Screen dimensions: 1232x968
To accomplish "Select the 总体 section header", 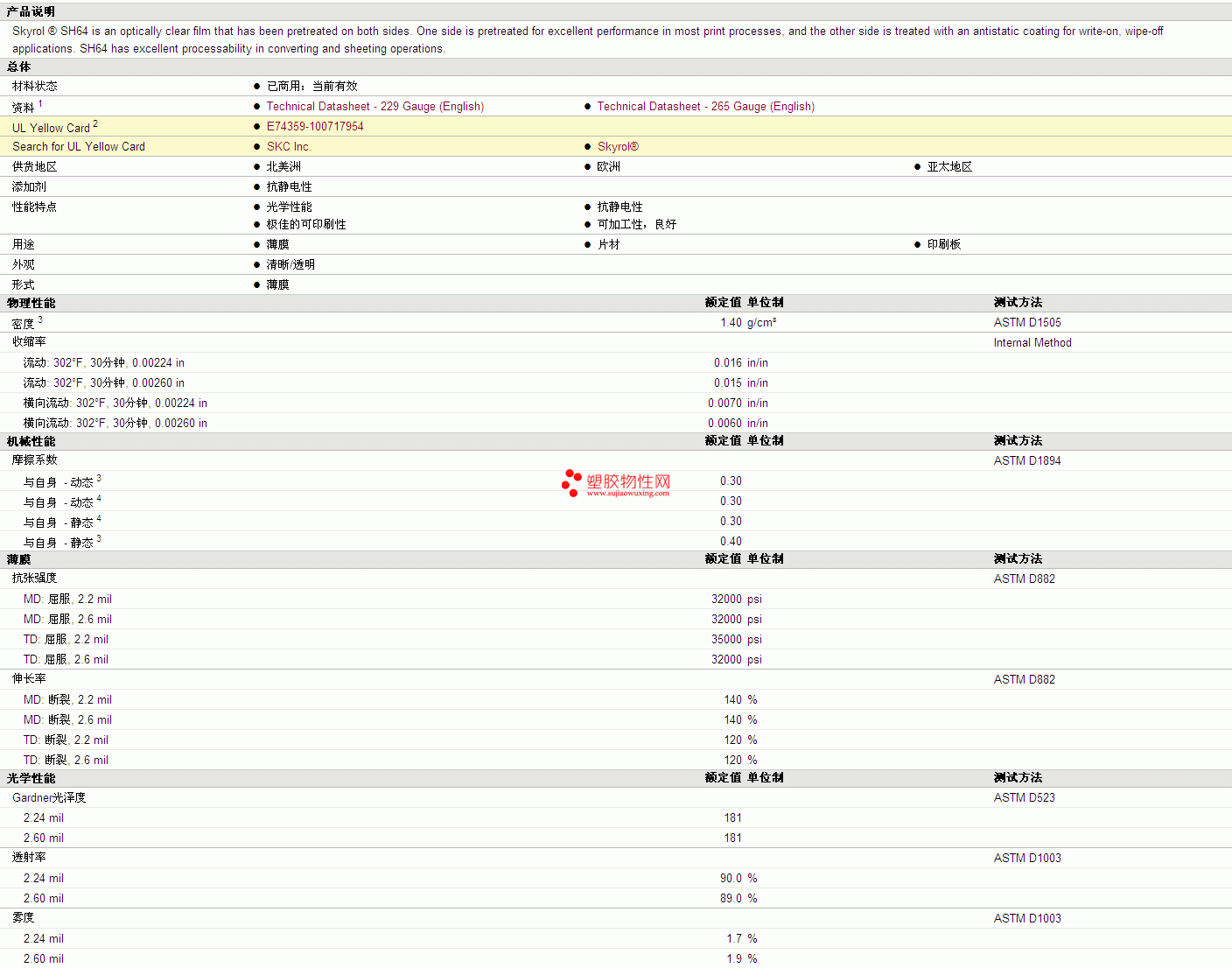I will [18, 67].
